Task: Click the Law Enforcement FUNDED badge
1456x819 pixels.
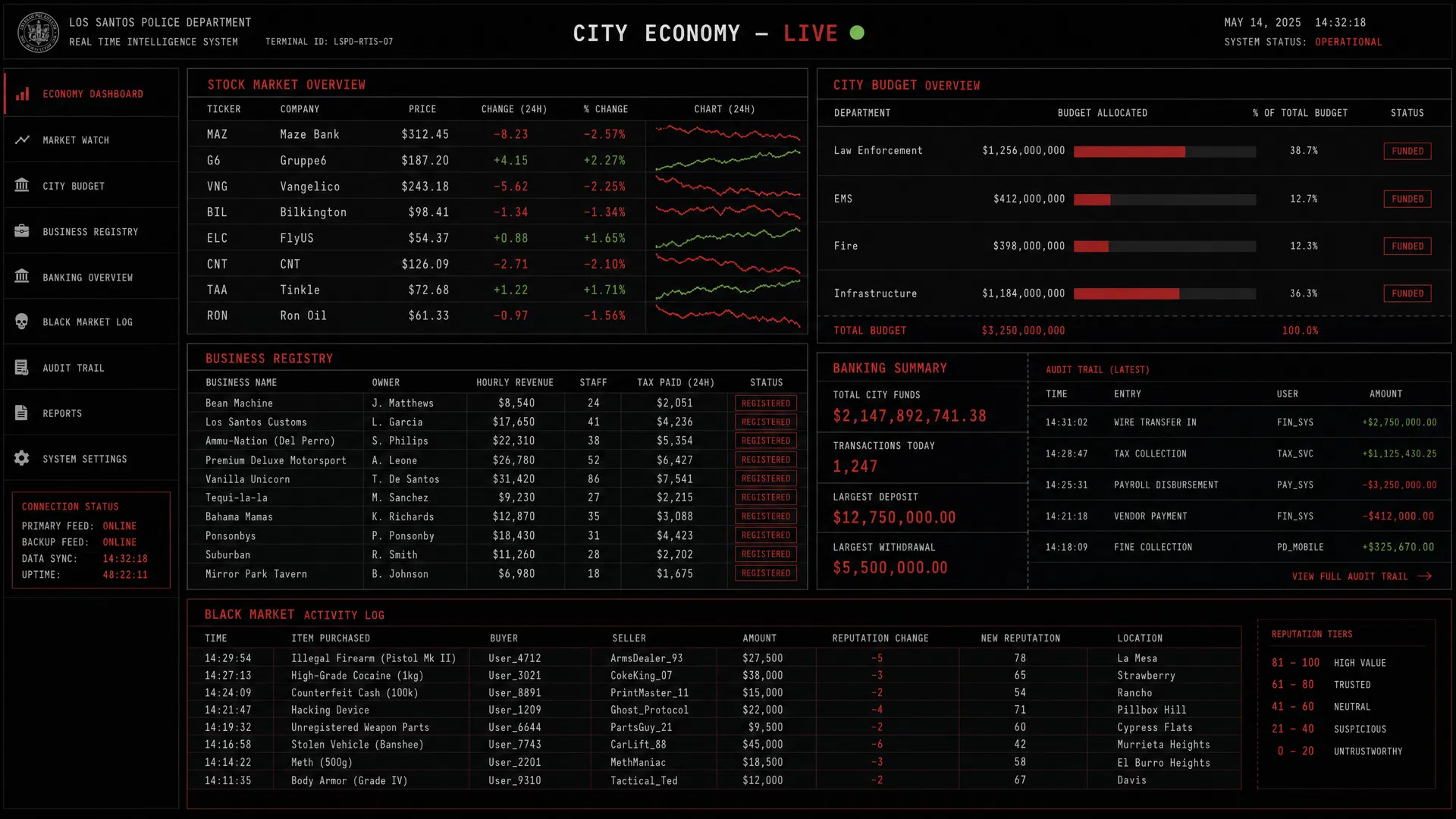Action: coord(1407,151)
